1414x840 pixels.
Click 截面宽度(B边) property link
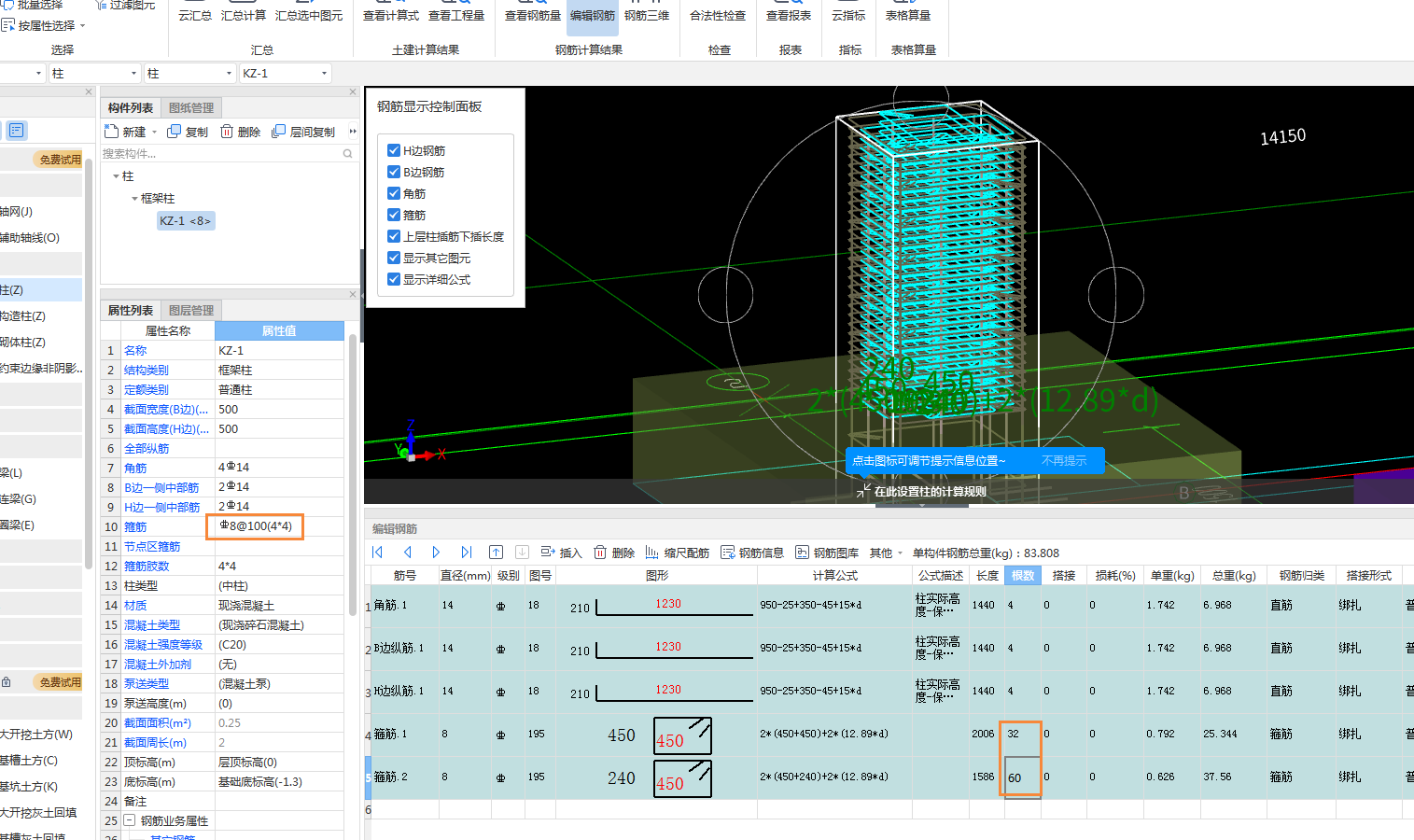tap(166, 410)
